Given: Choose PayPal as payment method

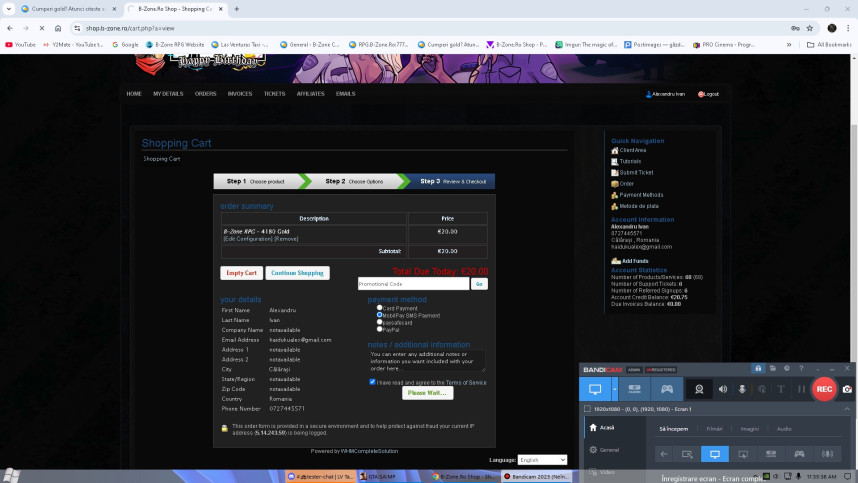Looking at the screenshot, I should (x=379, y=329).
